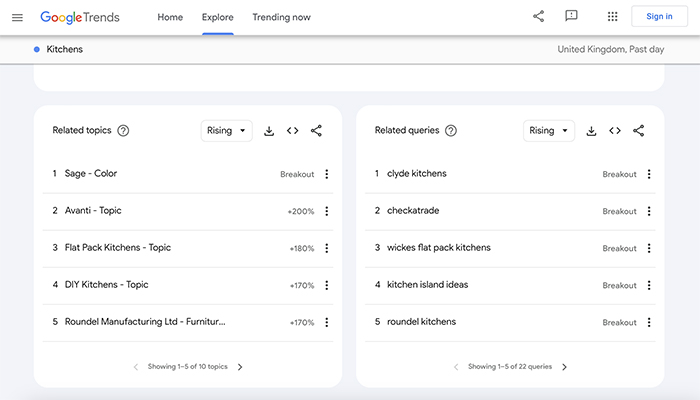
Task: Go to next page of topics
Action: [x=240, y=367]
